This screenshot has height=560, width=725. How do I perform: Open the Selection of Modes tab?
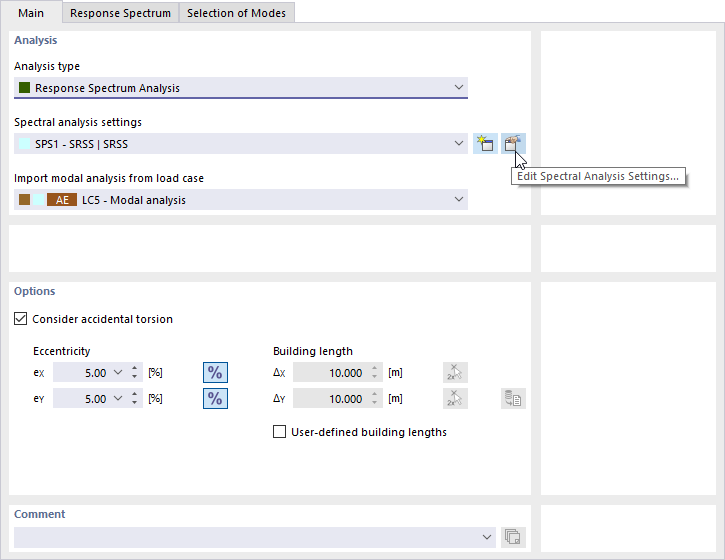(236, 13)
